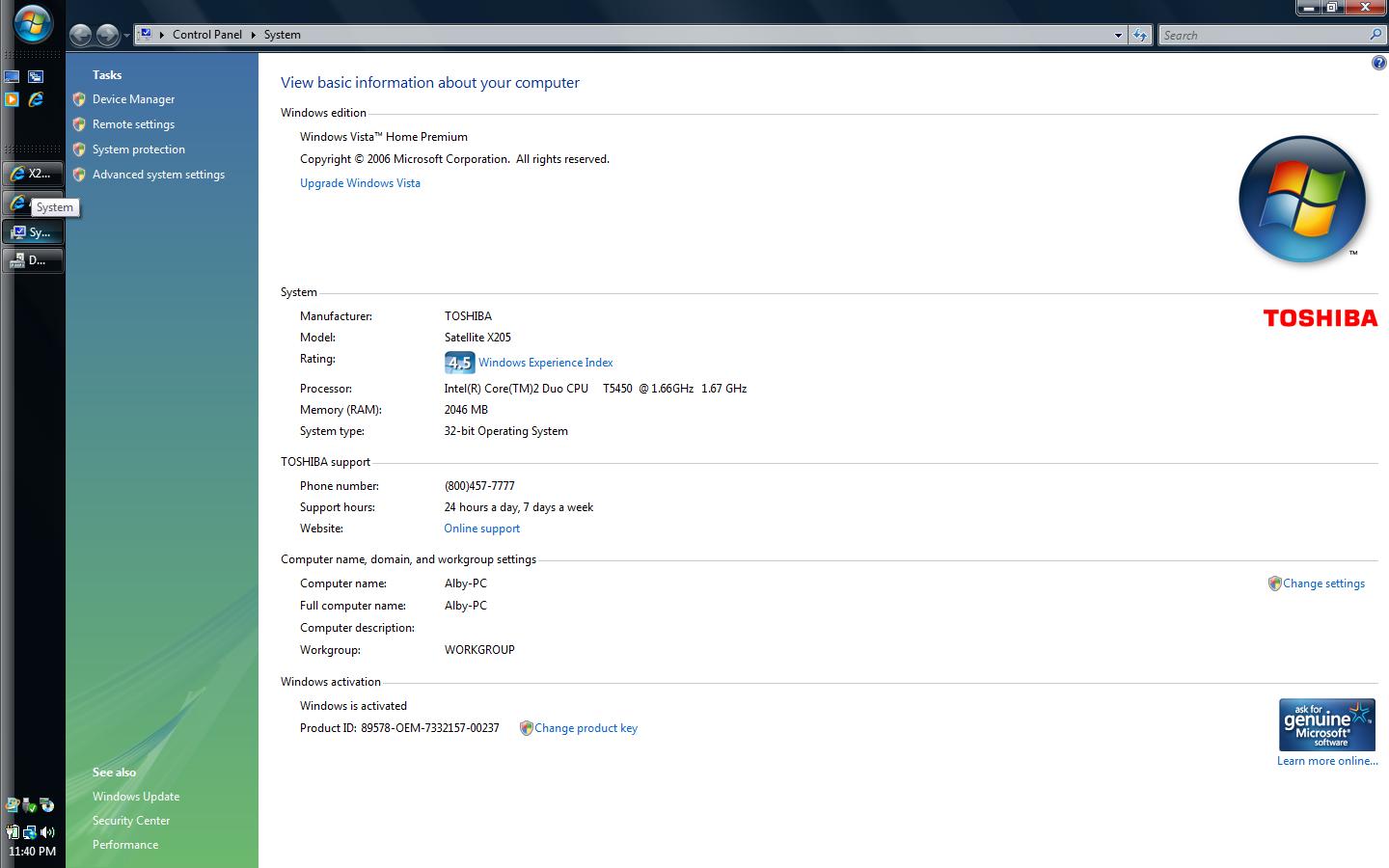Click the 'Satellite X205' model text
This screenshot has width=1389, height=868.
click(477, 338)
